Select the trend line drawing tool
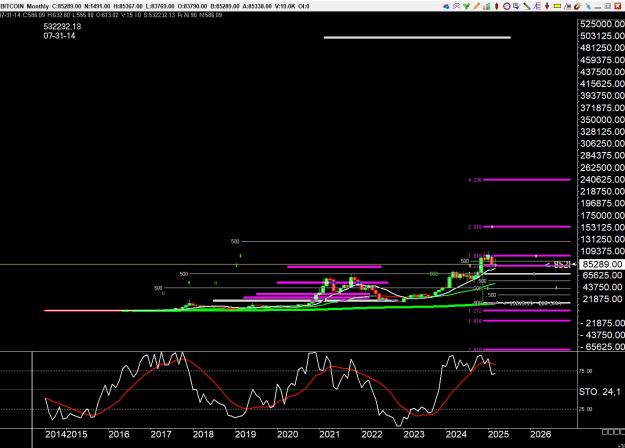This screenshot has width=625, height=448. coord(527,6)
